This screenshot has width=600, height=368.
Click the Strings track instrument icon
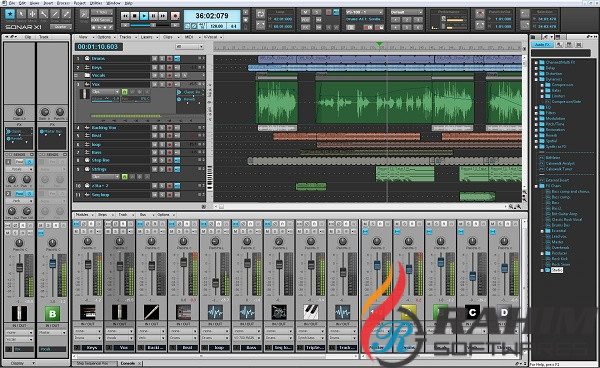click(87, 169)
